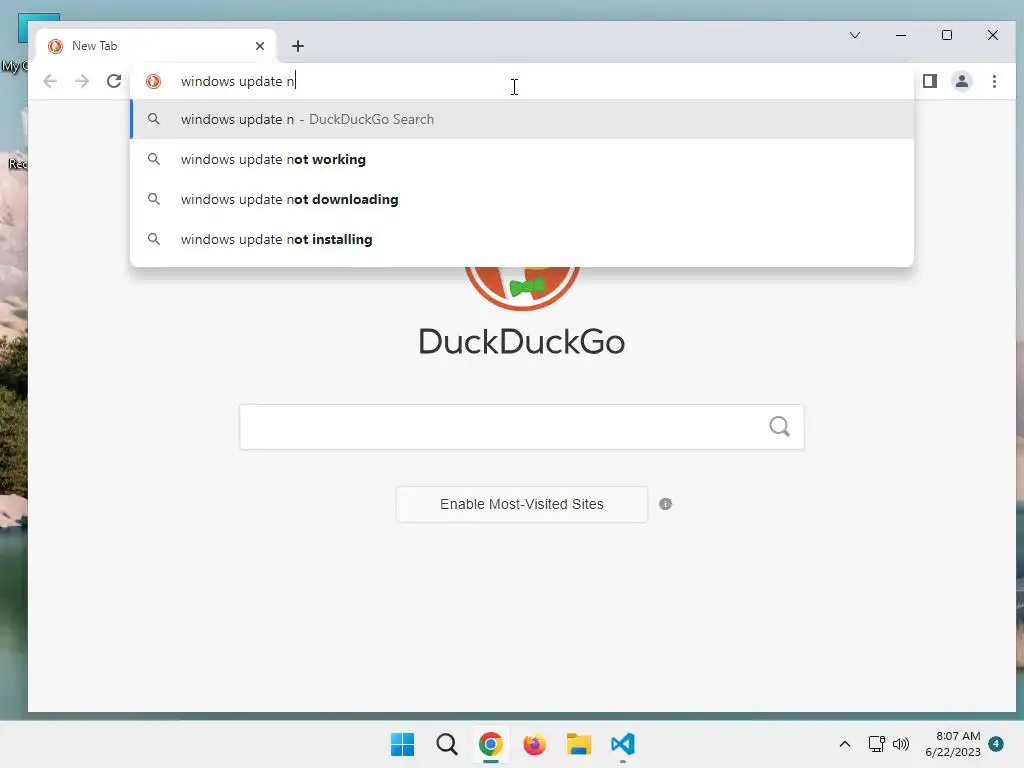Image resolution: width=1024 pixels, height=768 pixels.
Task: Show hidden system tray icons
Action: [x=844, y=744]
